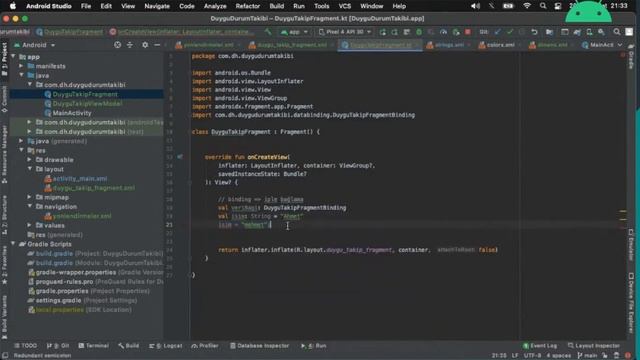Click the Profile app gauge icon
Viewport: 640px width, 360px height.
443,32
